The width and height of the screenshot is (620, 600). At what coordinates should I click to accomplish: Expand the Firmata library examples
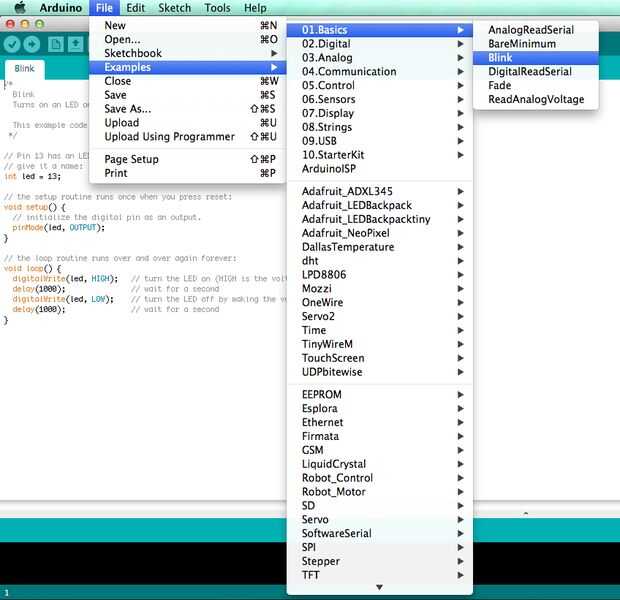[379, 436]
